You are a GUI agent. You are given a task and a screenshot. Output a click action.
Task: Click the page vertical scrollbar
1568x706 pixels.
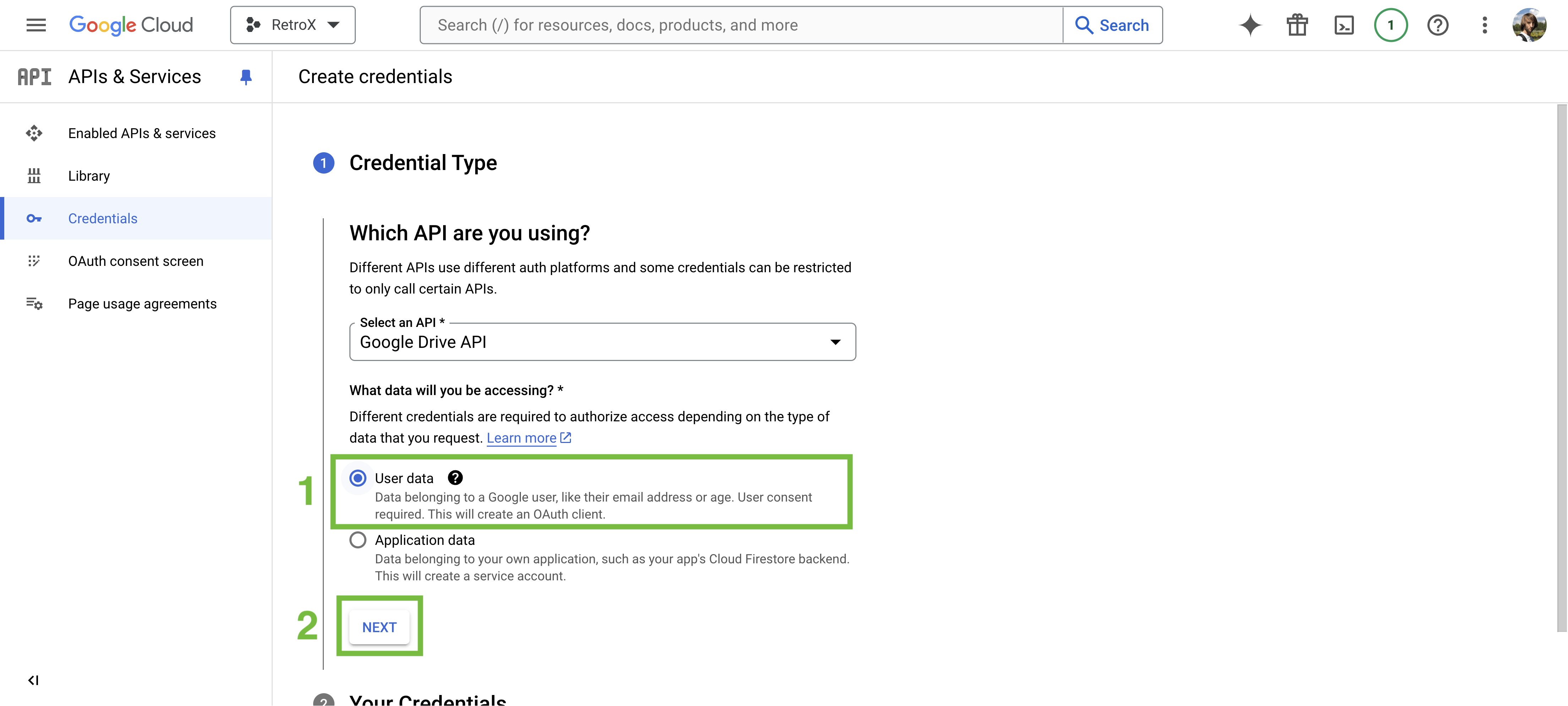(x=1562, y=368)
